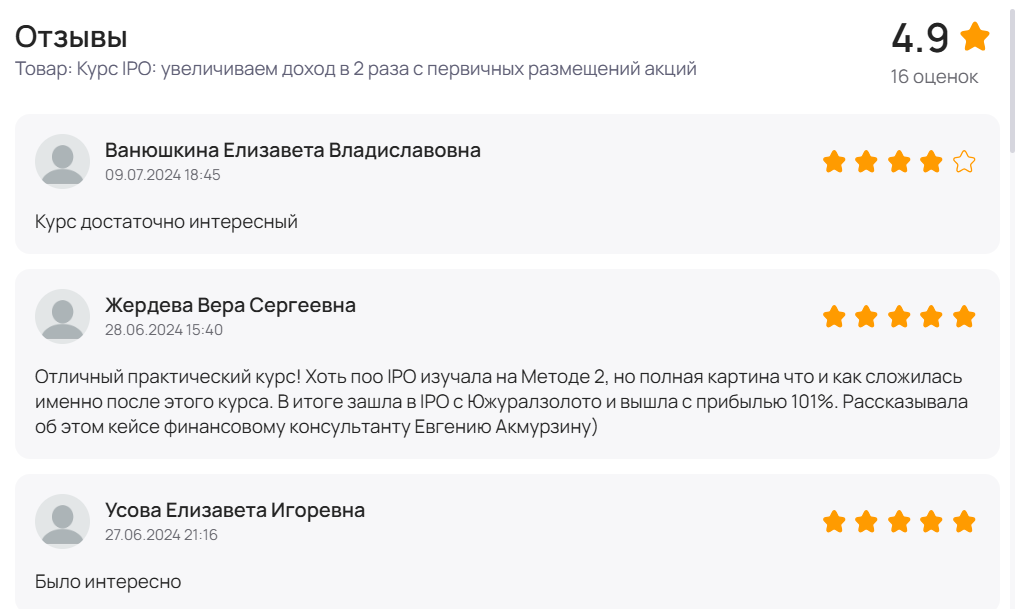Click reviewer name Жердева Вера Сергеевна

(230, 305)
